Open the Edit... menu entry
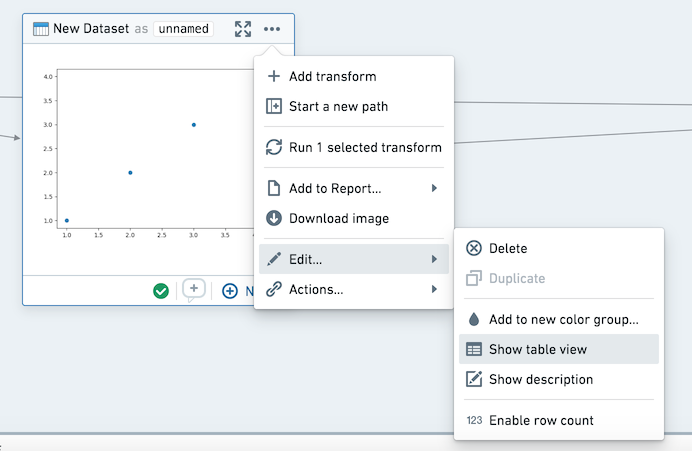Image resolution: width=692 pixels, height=451 pixels. click(354, 259)
